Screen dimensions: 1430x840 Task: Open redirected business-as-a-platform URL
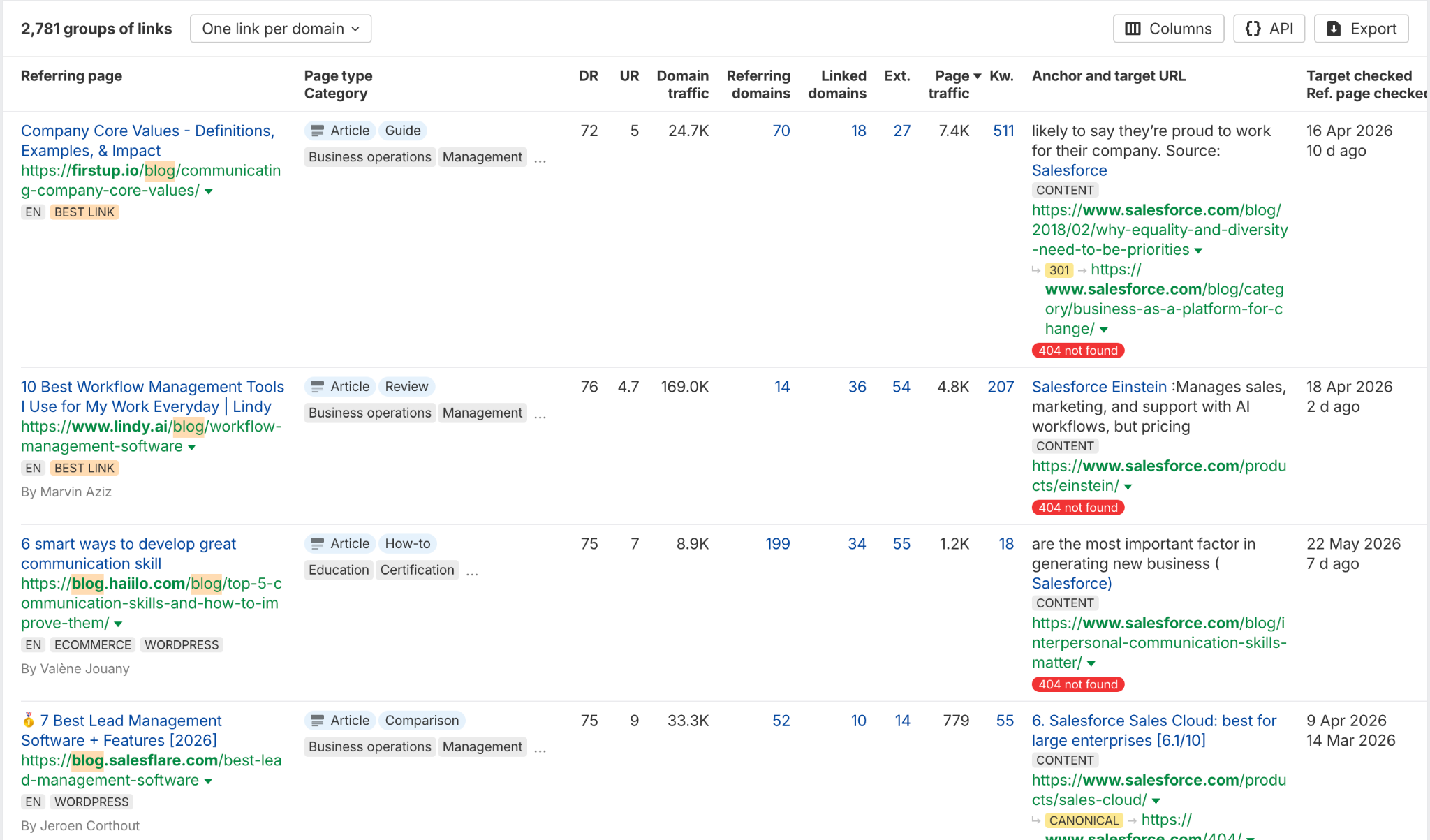tap(1164, 299)
